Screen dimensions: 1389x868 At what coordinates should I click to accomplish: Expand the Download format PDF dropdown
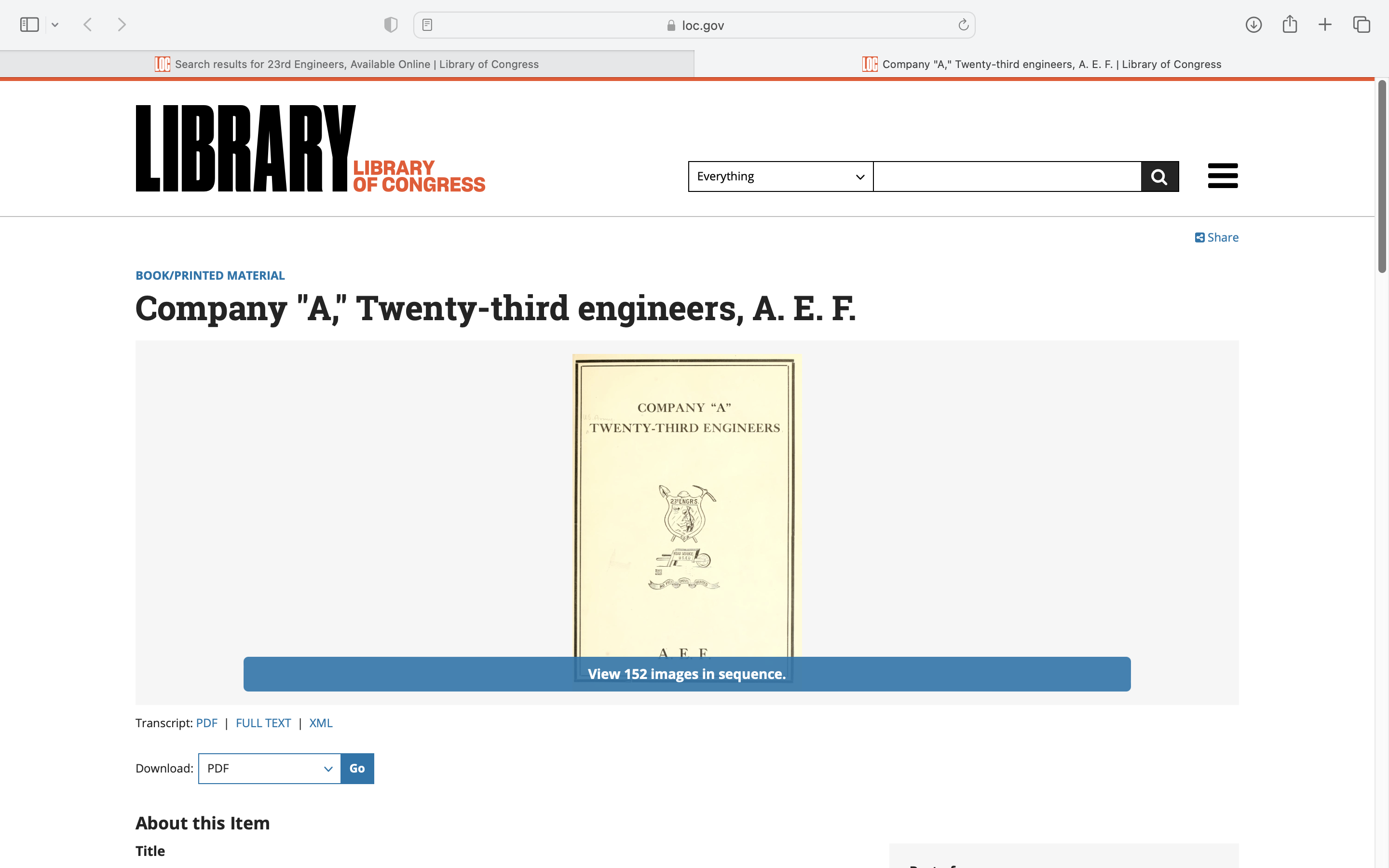tap(269, 768)
